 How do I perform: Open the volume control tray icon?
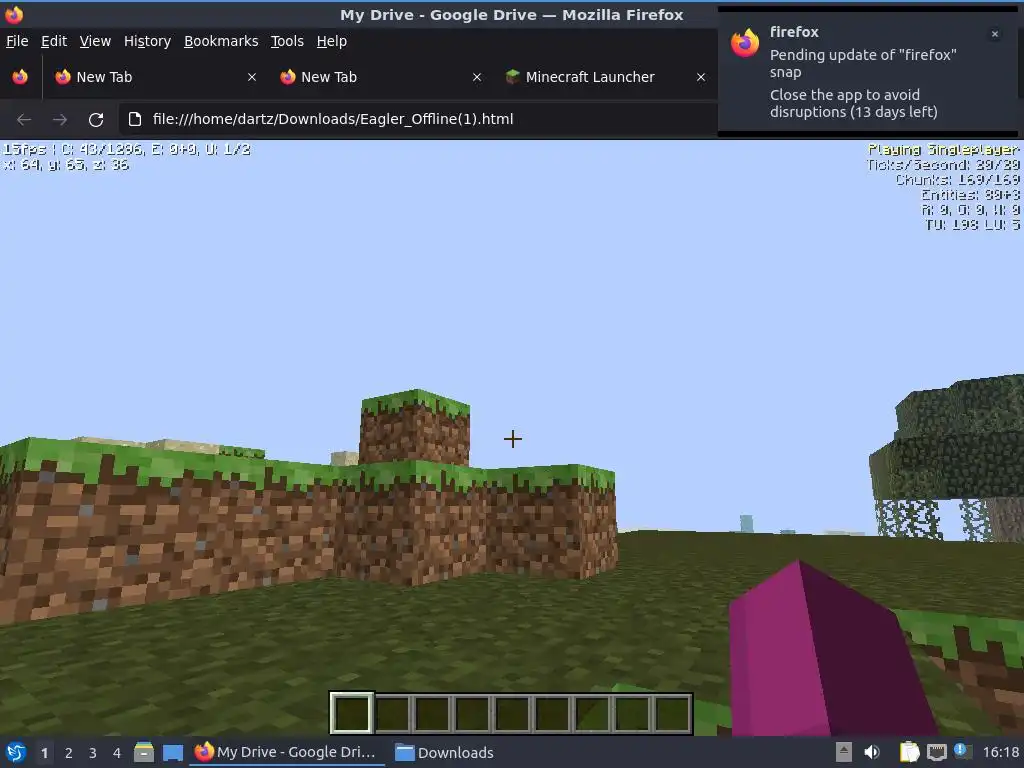[872, 752]
